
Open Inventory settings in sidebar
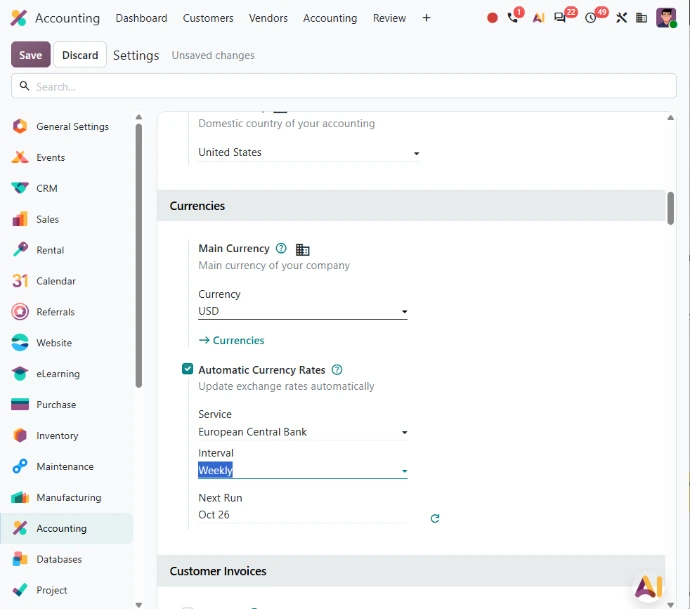(66, 436)
